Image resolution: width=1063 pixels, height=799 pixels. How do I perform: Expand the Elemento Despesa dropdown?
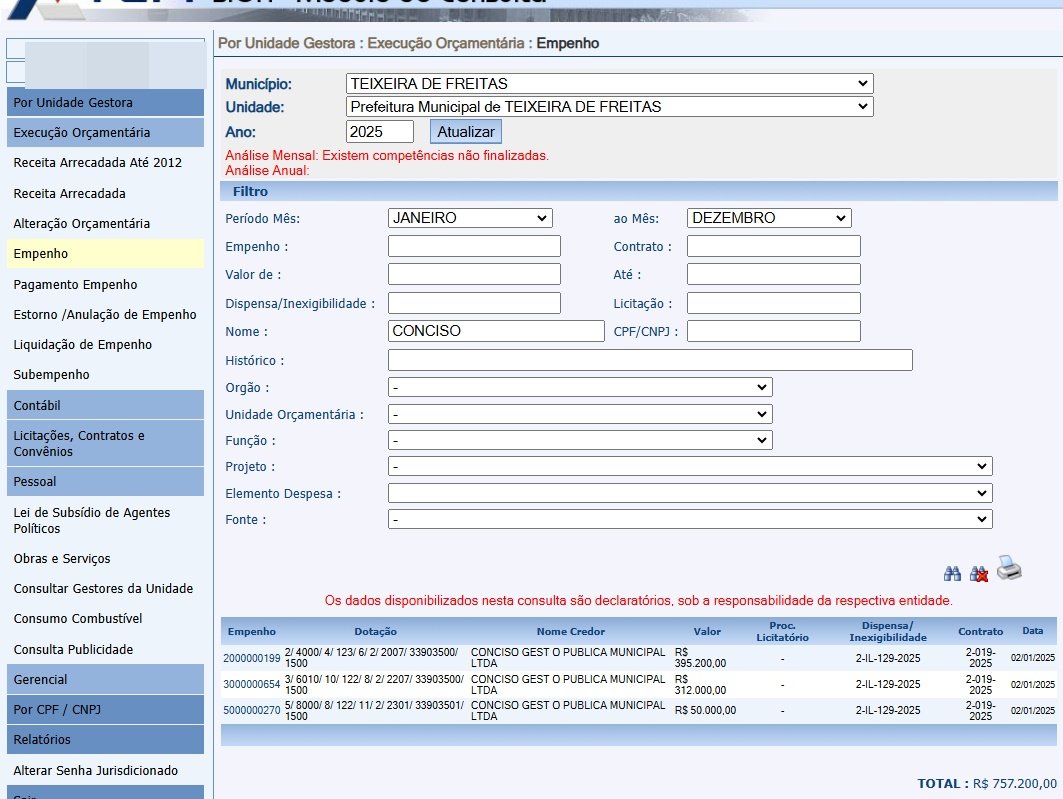point(689,493)
